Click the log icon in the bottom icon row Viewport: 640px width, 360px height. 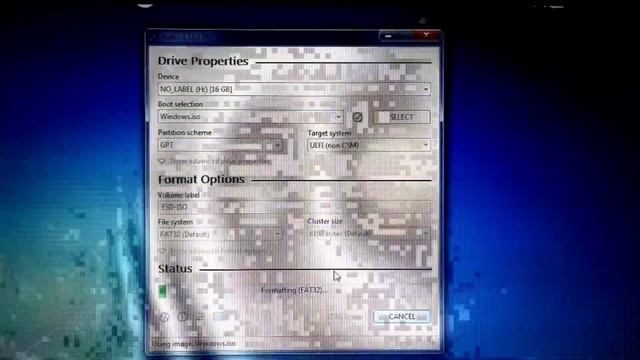point(219,317)
